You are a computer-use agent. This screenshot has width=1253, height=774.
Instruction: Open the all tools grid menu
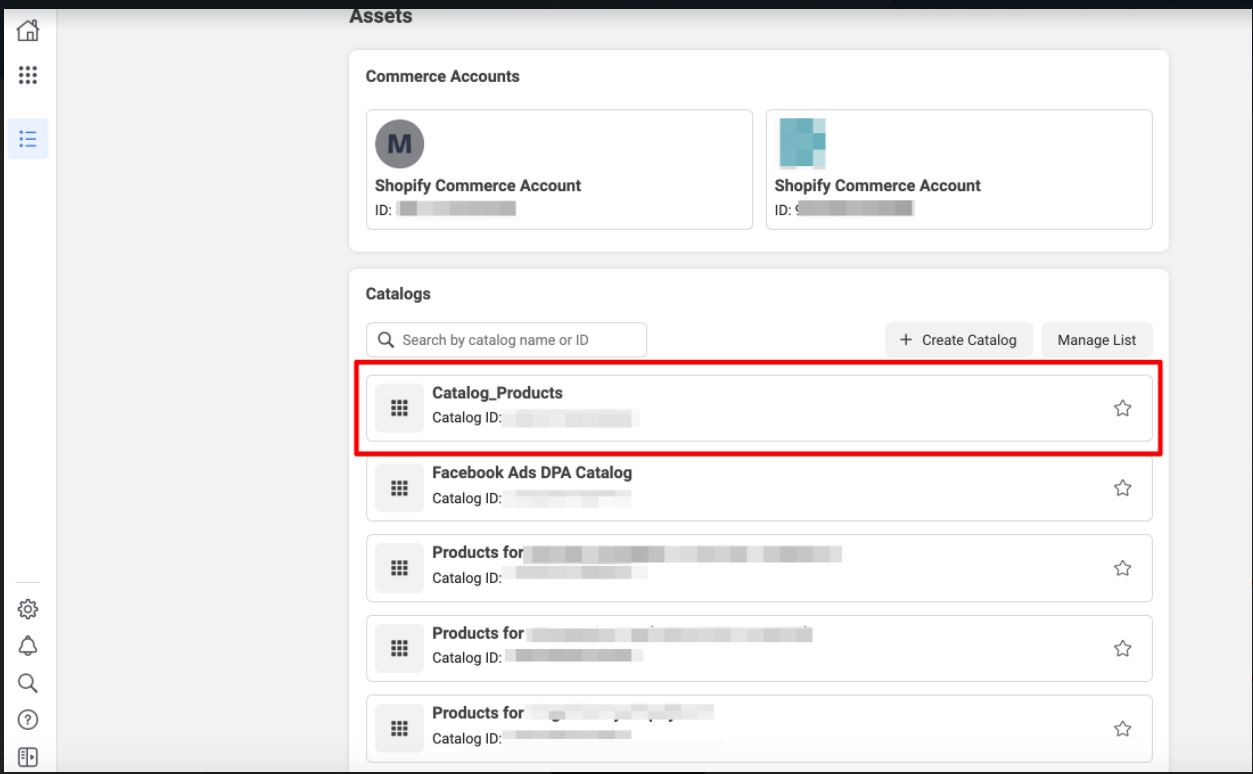28,75
